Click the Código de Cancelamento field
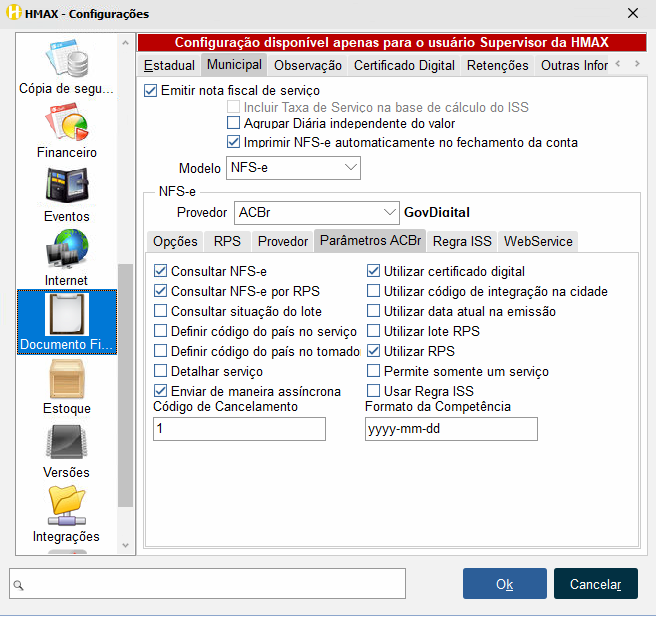656x617 pixels. [239, 429]
